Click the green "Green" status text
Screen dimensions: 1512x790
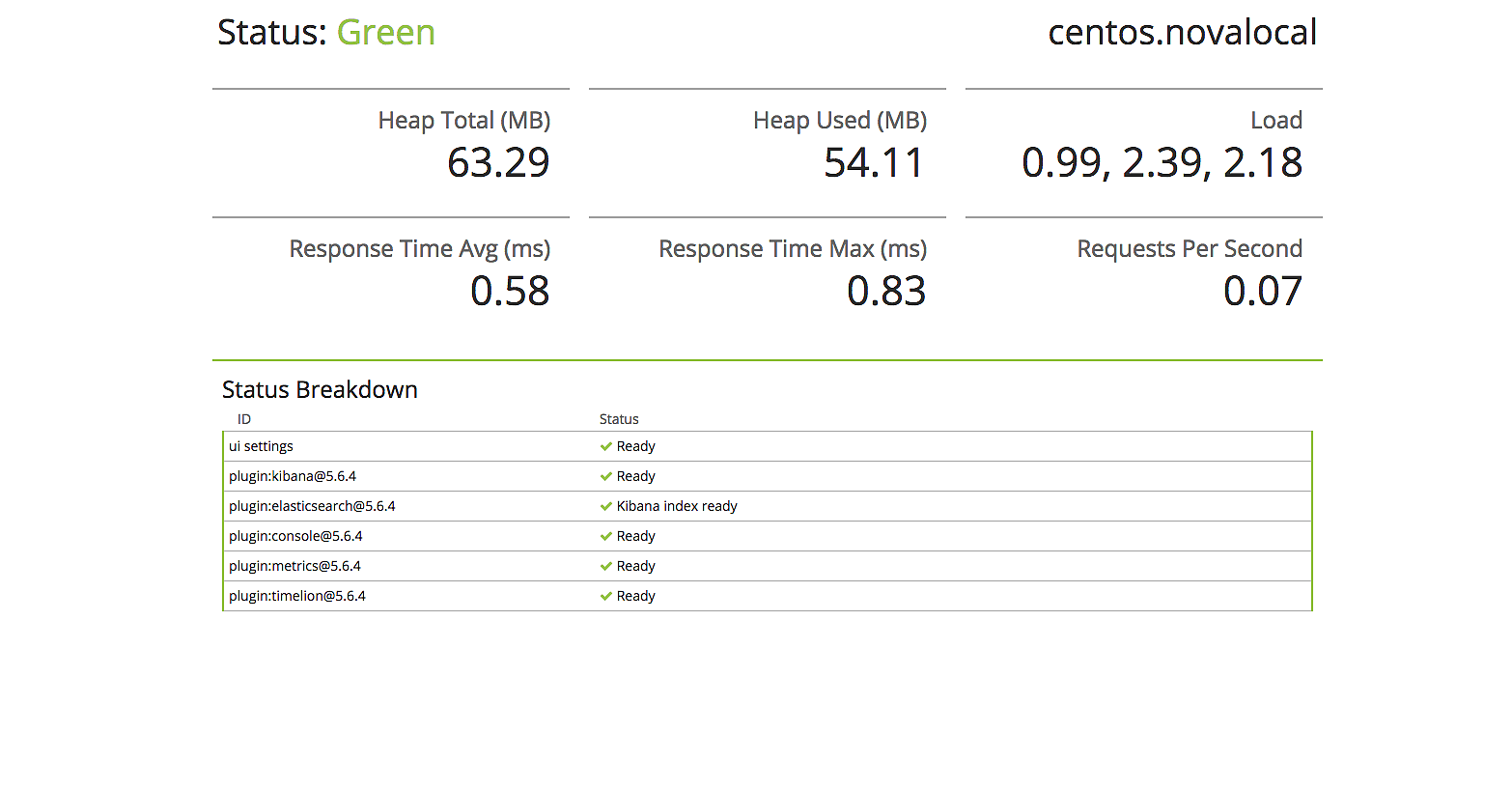[385, 33]
